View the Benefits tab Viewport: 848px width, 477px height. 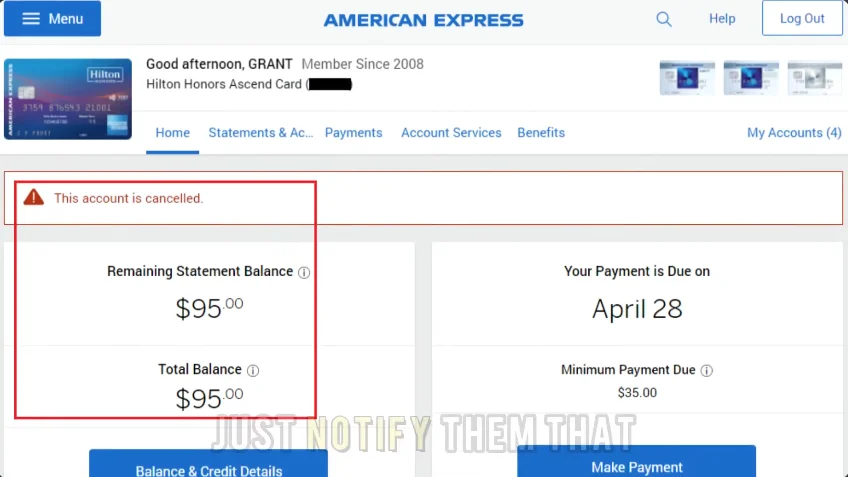541,132
